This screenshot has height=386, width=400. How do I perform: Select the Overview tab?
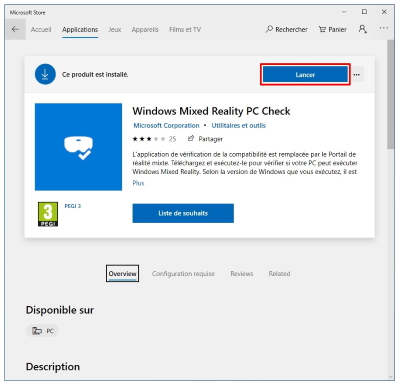click(122, 274)
